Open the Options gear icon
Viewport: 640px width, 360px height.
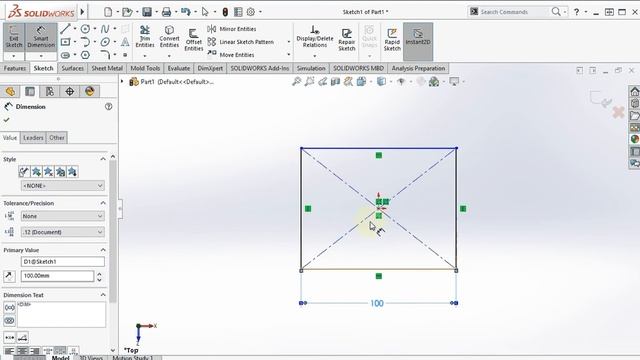251,12
